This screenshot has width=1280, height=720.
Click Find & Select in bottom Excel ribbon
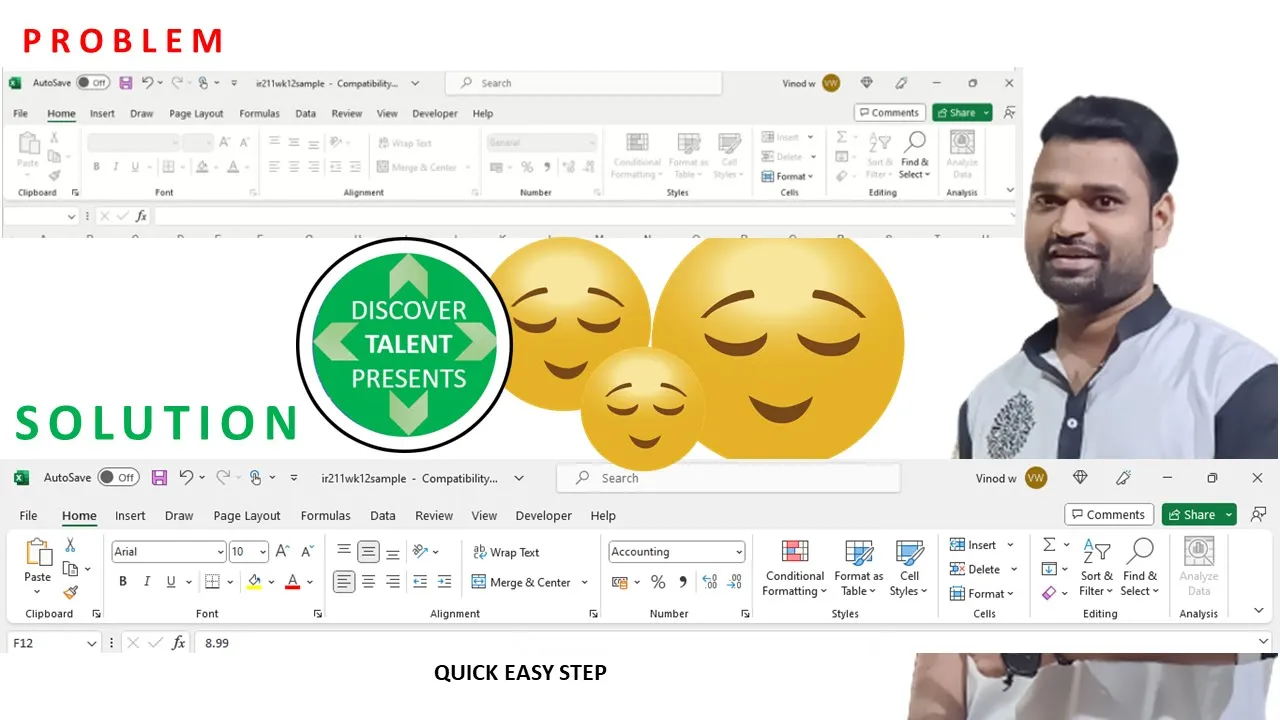(x=1140, y=567)
